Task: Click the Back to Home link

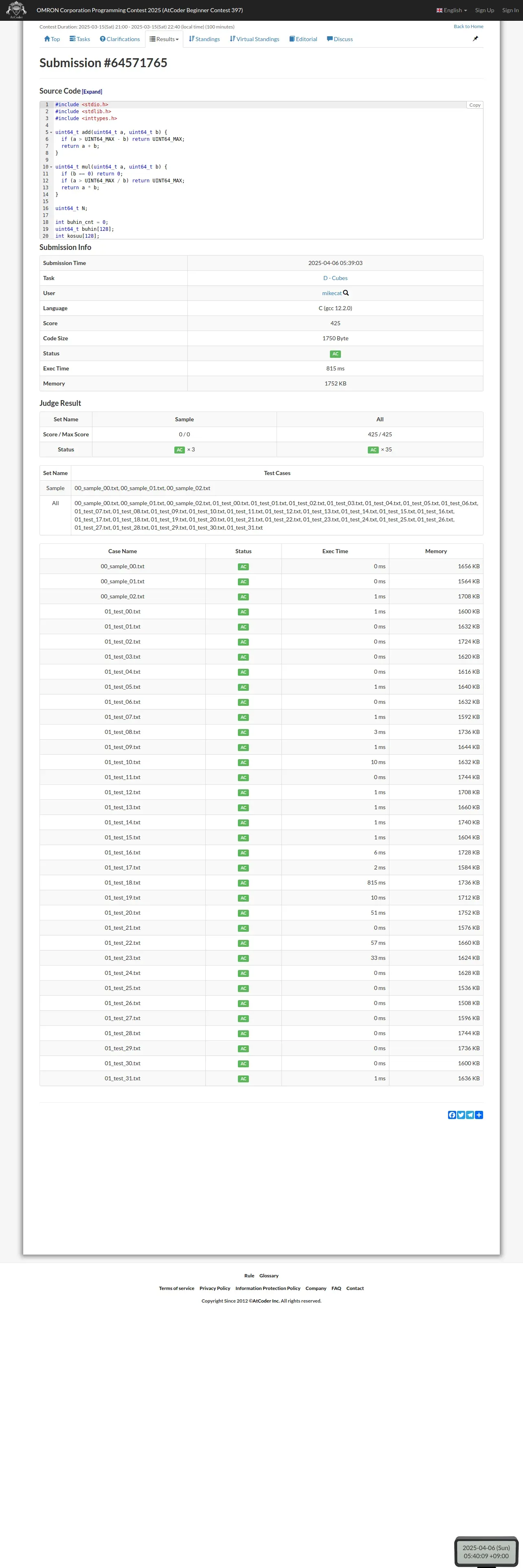Action: tap(468, 27)
